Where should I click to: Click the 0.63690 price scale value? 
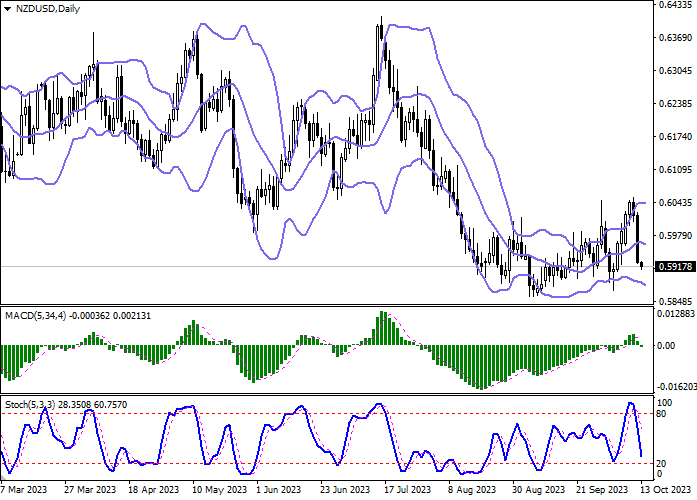point(675,38)
